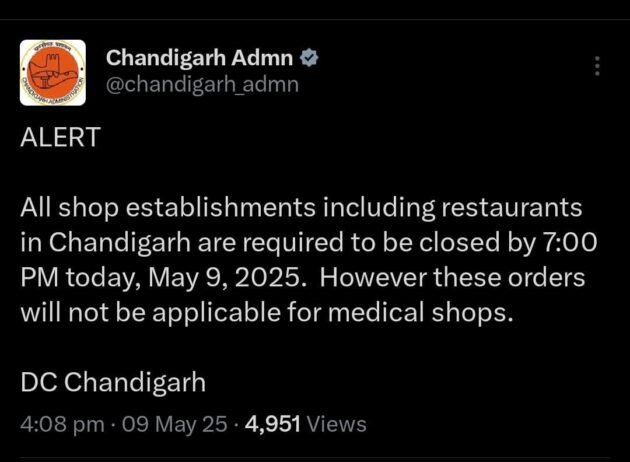Click the 4:08 pm timestamp
Viewport: 630px width, 462px height.
(x=62, y=424)
